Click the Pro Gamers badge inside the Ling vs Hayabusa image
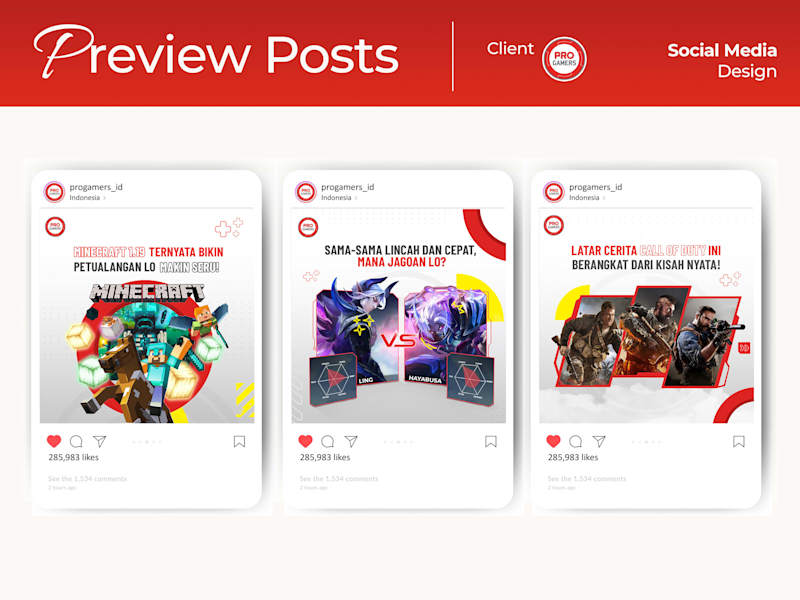 tap(308, 227)
